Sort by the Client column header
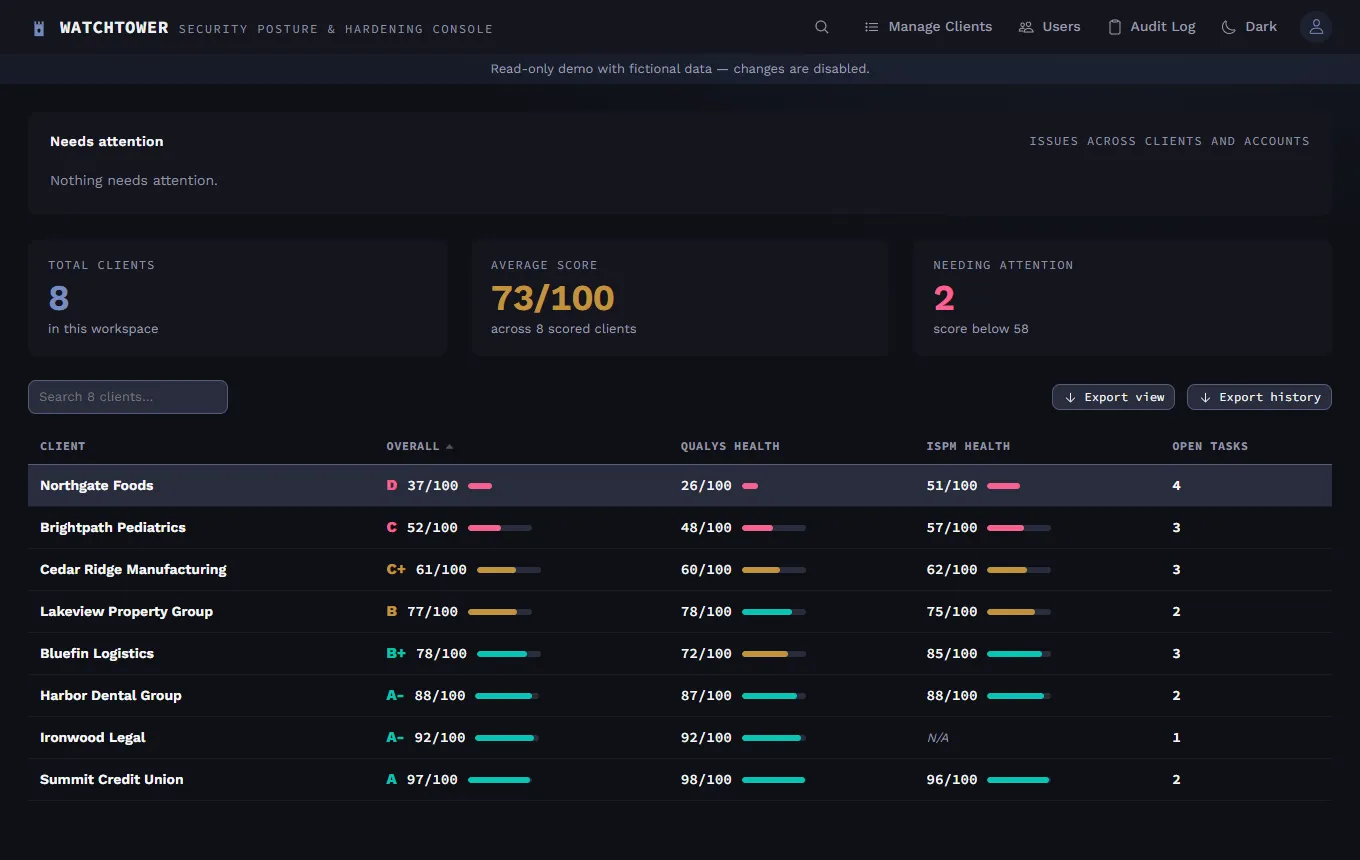Screen dimensions: 1360x860 pos(63,446)
